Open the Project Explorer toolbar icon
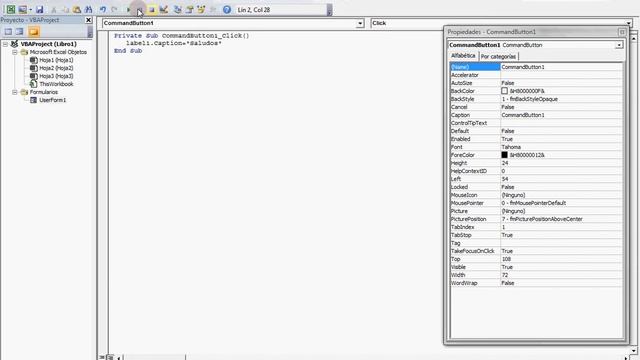This screenshot has width=640, height=360. tap(178, 9)
